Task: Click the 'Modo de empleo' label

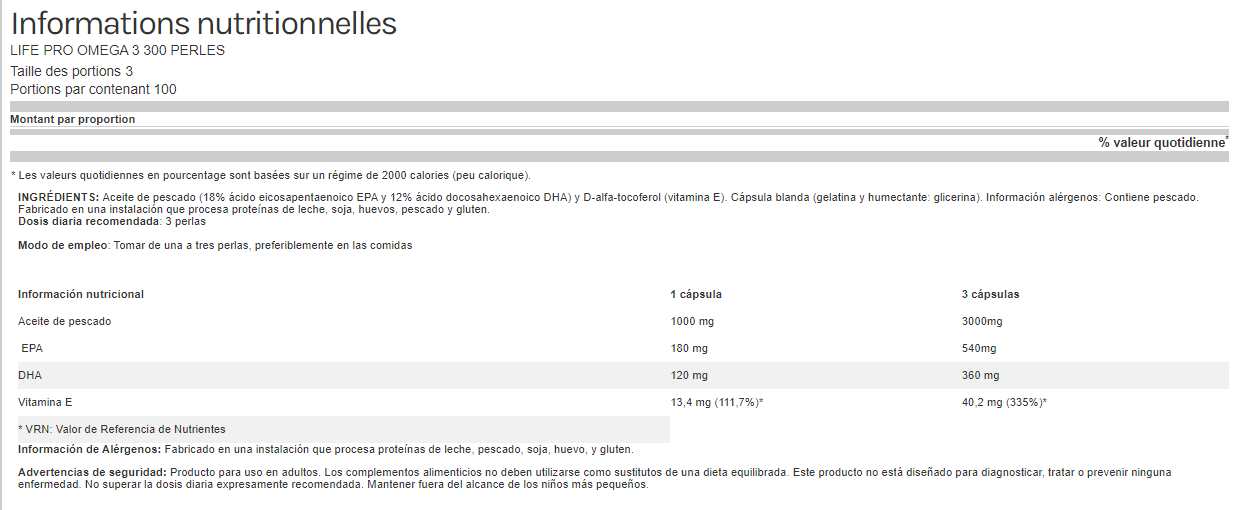Action: (62, 245)
